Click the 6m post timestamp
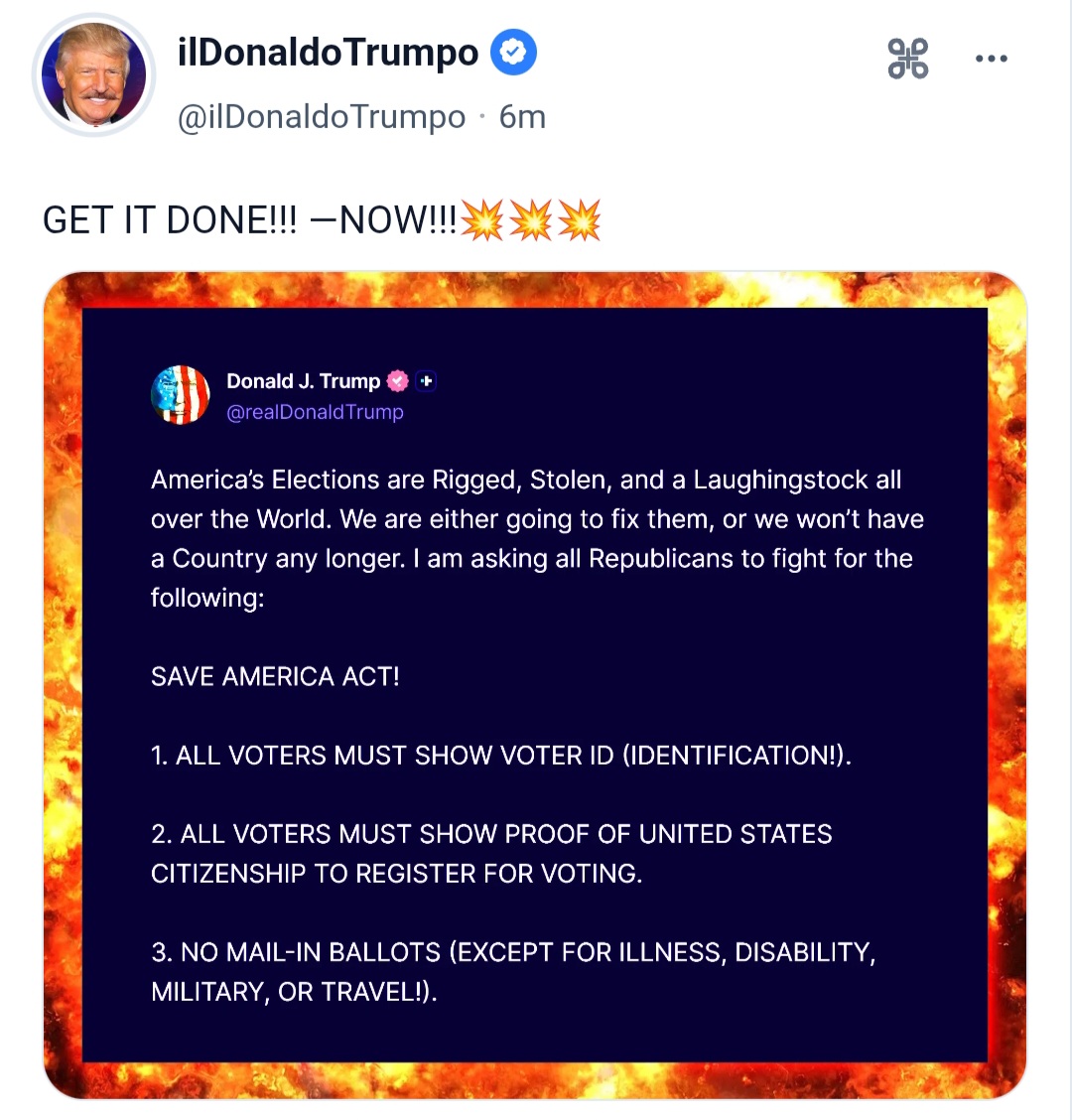 coord(522,117)
